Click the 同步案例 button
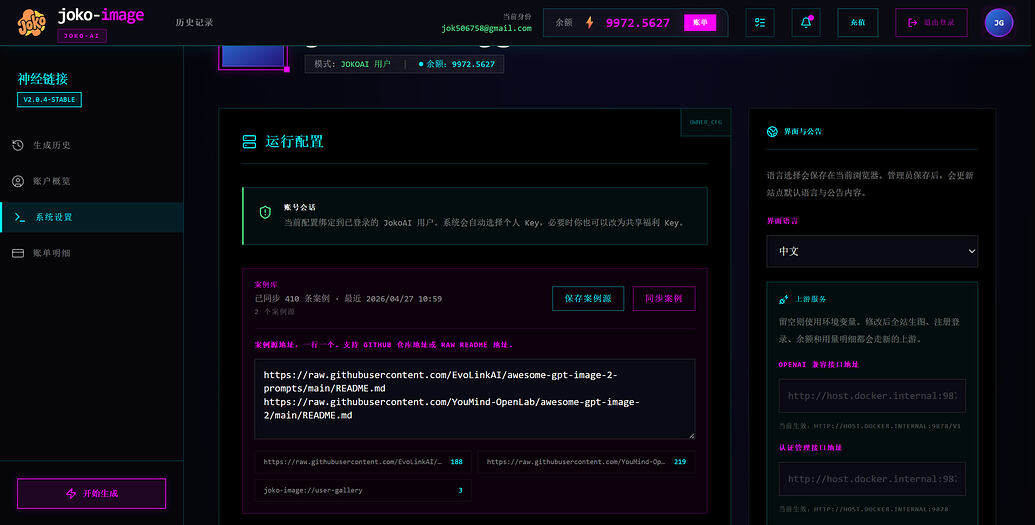The height and width of the screenshot is (525, 1035). coord(663,298)
